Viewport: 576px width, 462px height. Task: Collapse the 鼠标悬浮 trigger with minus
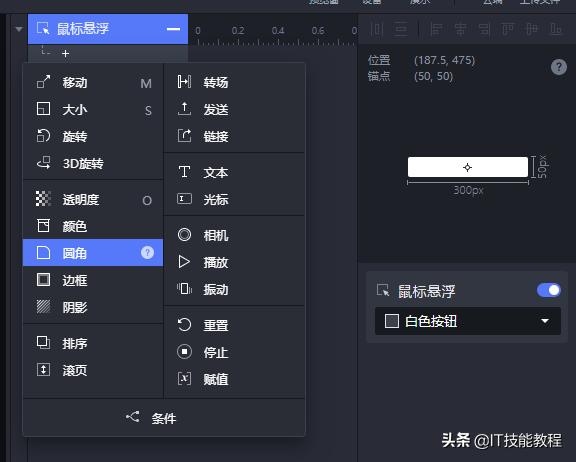coord(173,29)
